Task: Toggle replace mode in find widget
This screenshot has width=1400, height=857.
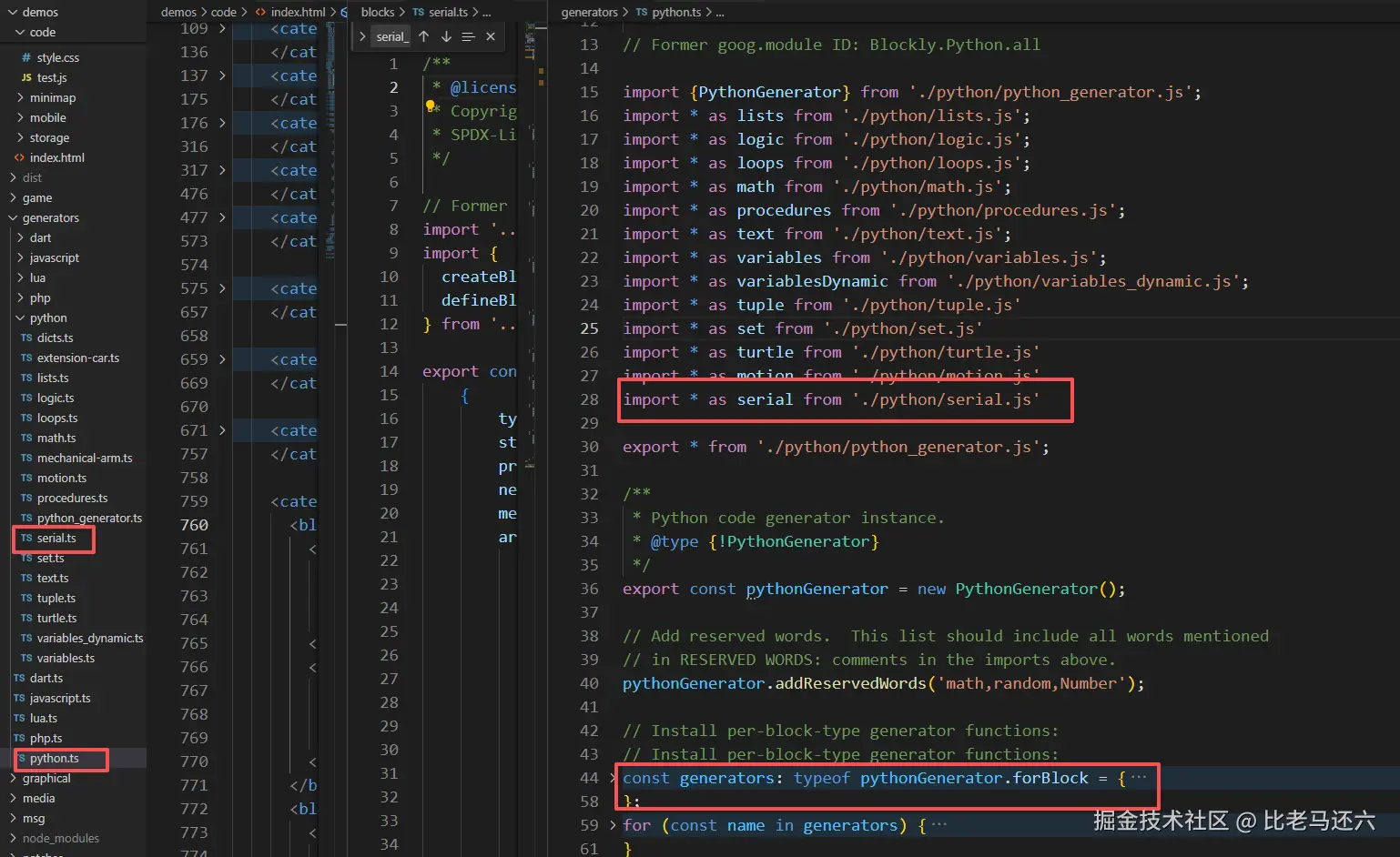Action: (x=362, y=36)
